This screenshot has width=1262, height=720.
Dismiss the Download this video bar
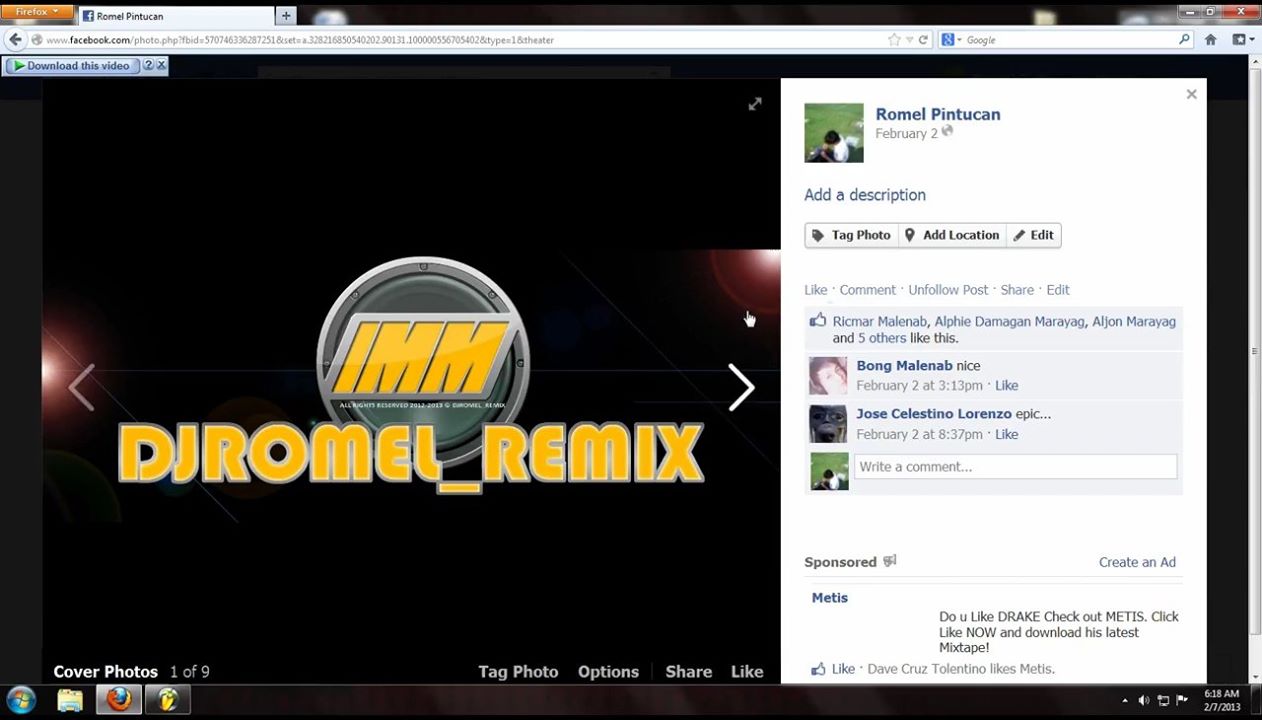(x=161, y=65)
